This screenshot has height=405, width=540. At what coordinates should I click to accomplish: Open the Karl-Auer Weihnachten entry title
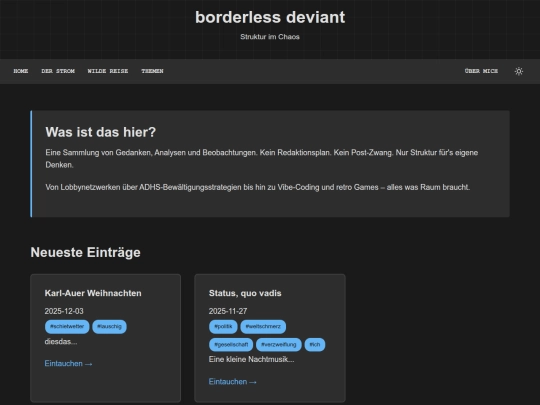tap(93, 293)
